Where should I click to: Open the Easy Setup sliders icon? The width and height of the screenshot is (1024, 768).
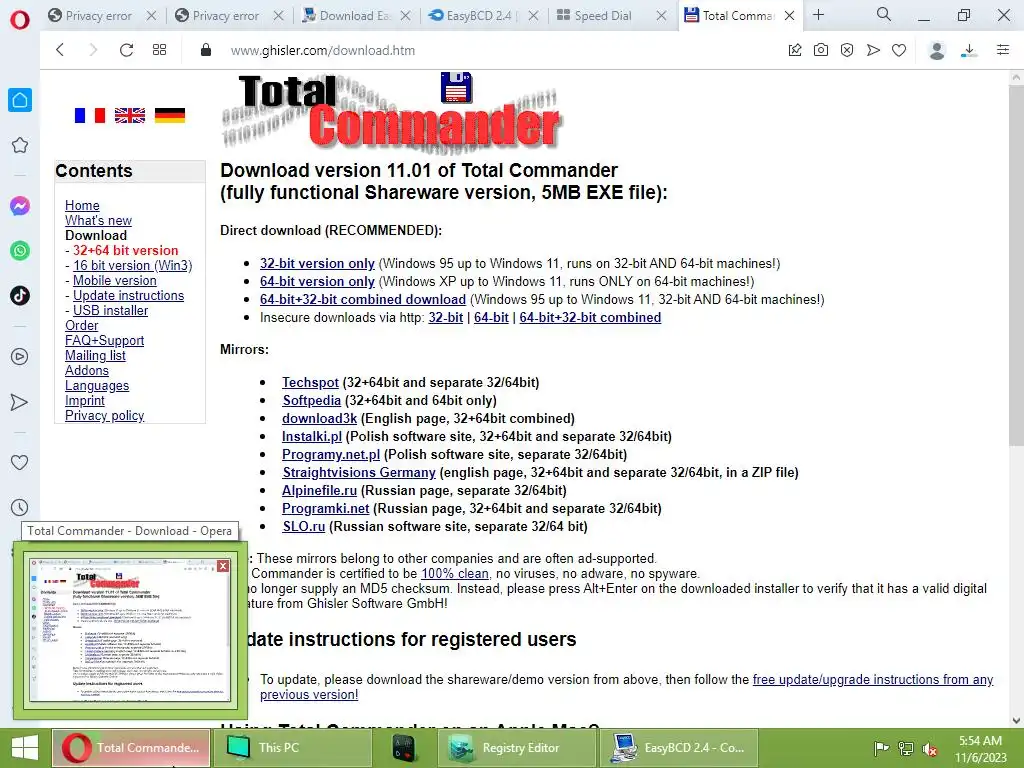pos(1003,50)
